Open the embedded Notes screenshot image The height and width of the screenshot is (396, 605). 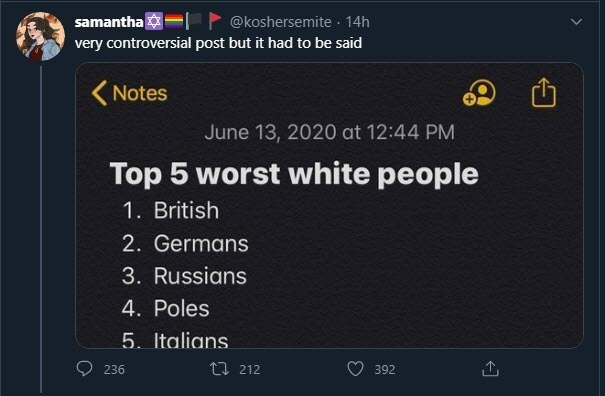coord(329,205)
